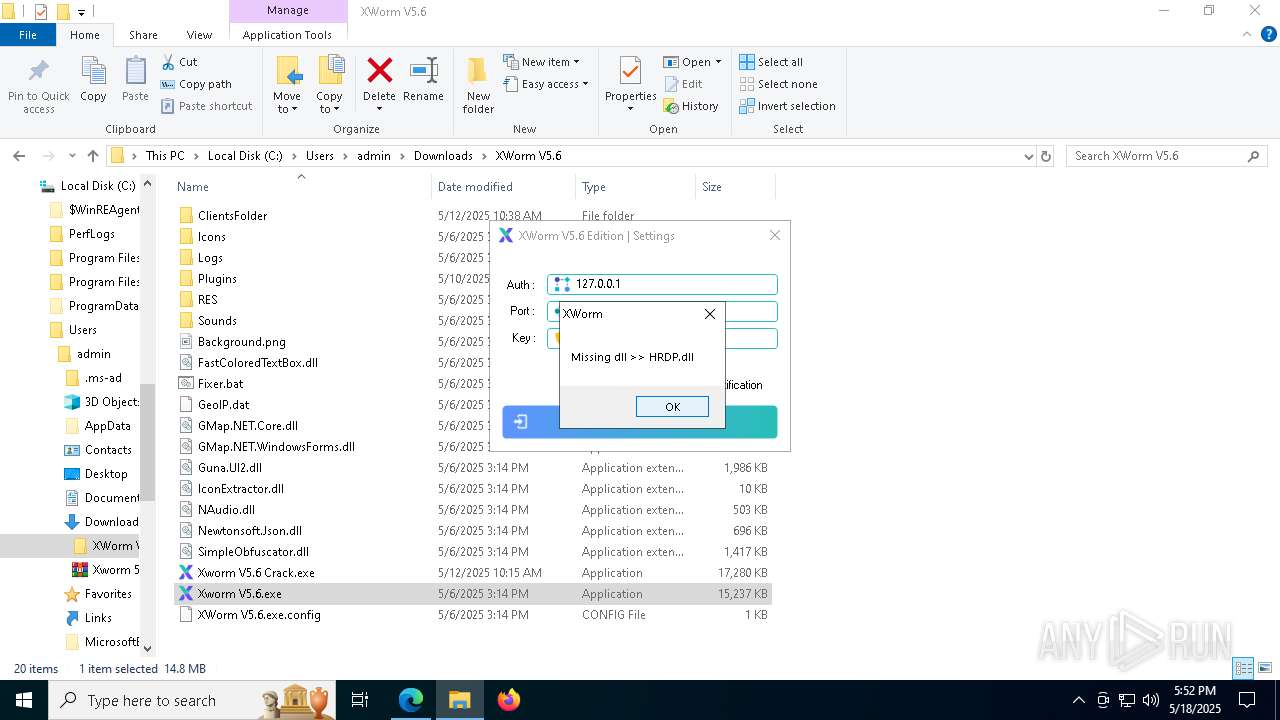Open Windows Help question mark icon

(x=1268, y=34)
